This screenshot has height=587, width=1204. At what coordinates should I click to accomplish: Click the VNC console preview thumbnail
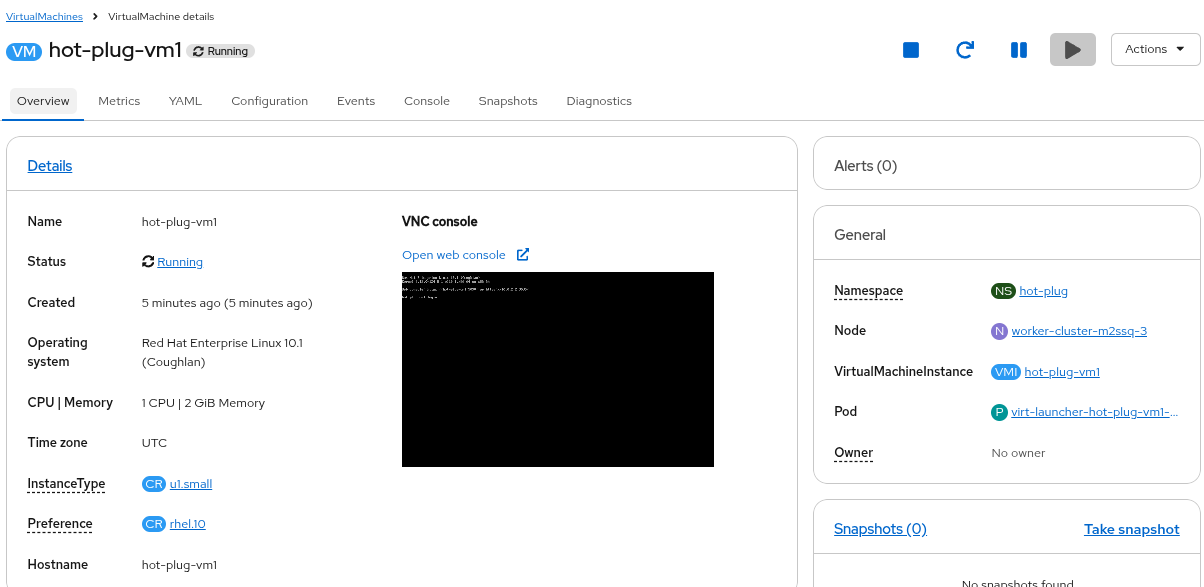coord(558,369)
